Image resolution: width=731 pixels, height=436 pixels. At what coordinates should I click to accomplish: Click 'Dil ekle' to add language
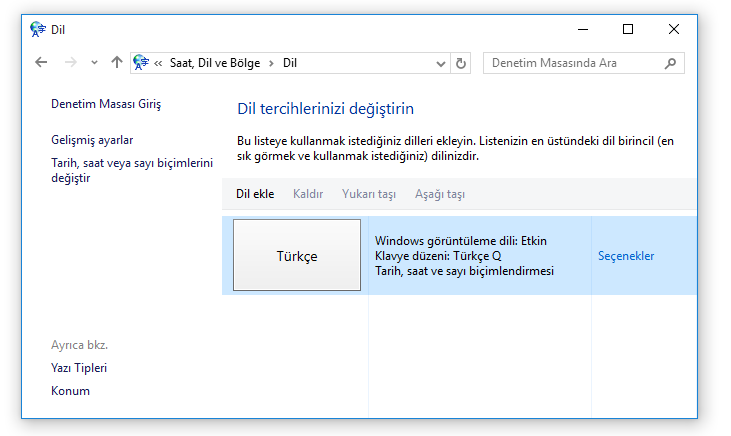255,194
